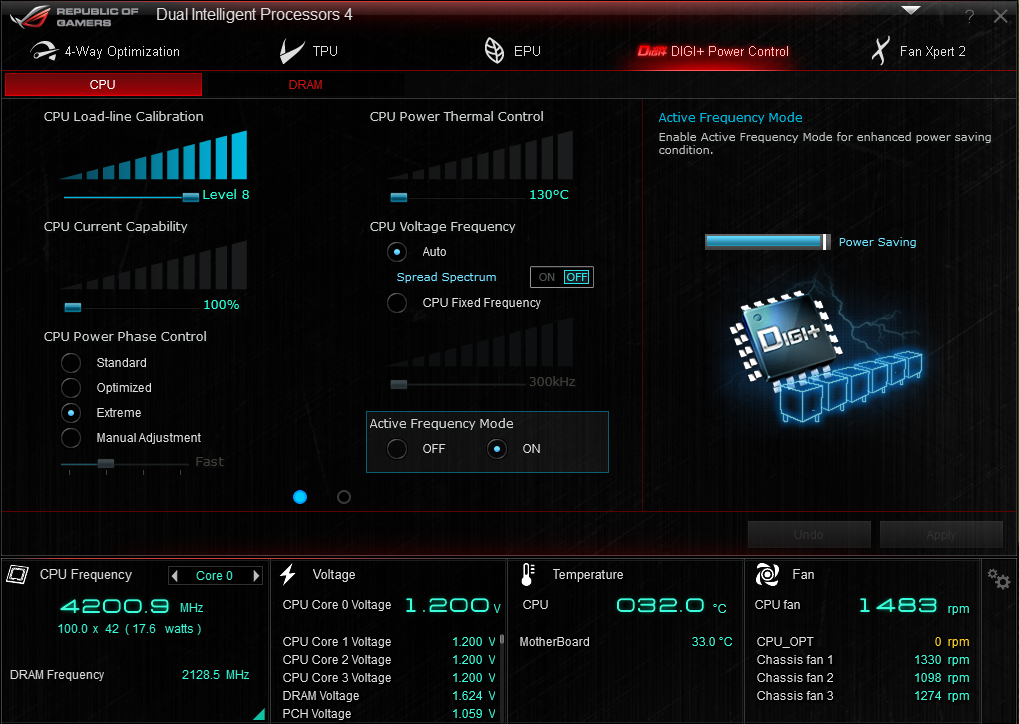Click the TPU wing icon
1019x724 pixels.
pos(291,51)
